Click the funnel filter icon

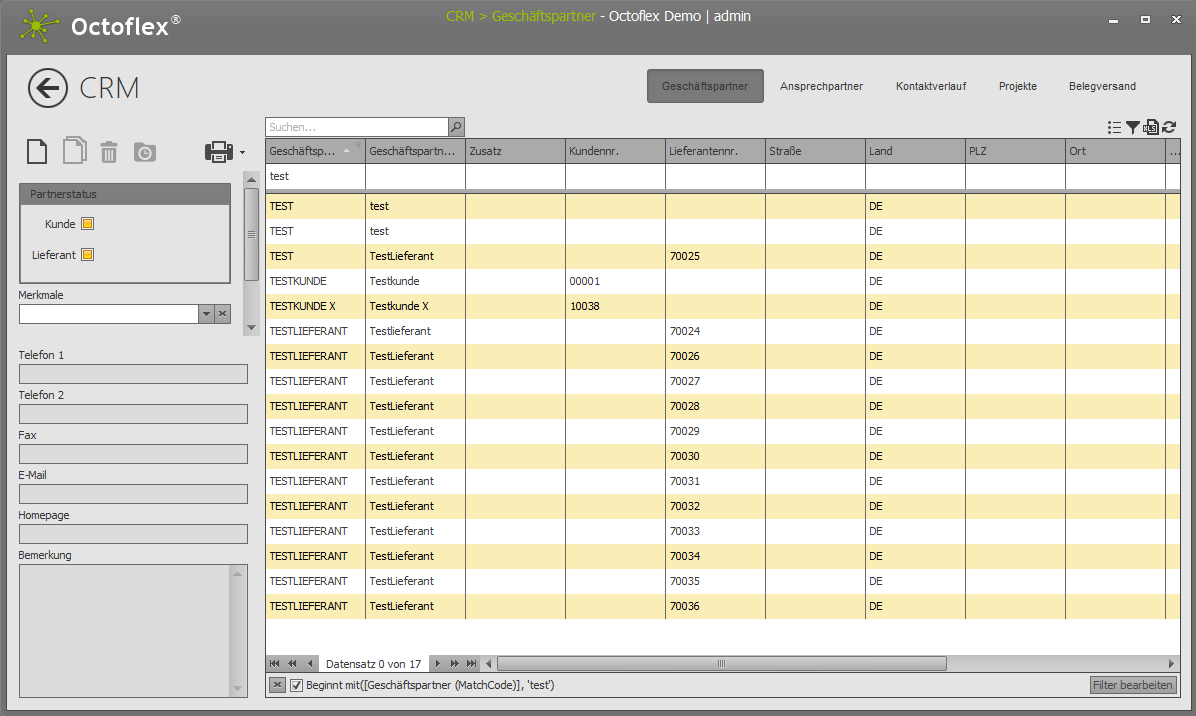coord(1133,127)
